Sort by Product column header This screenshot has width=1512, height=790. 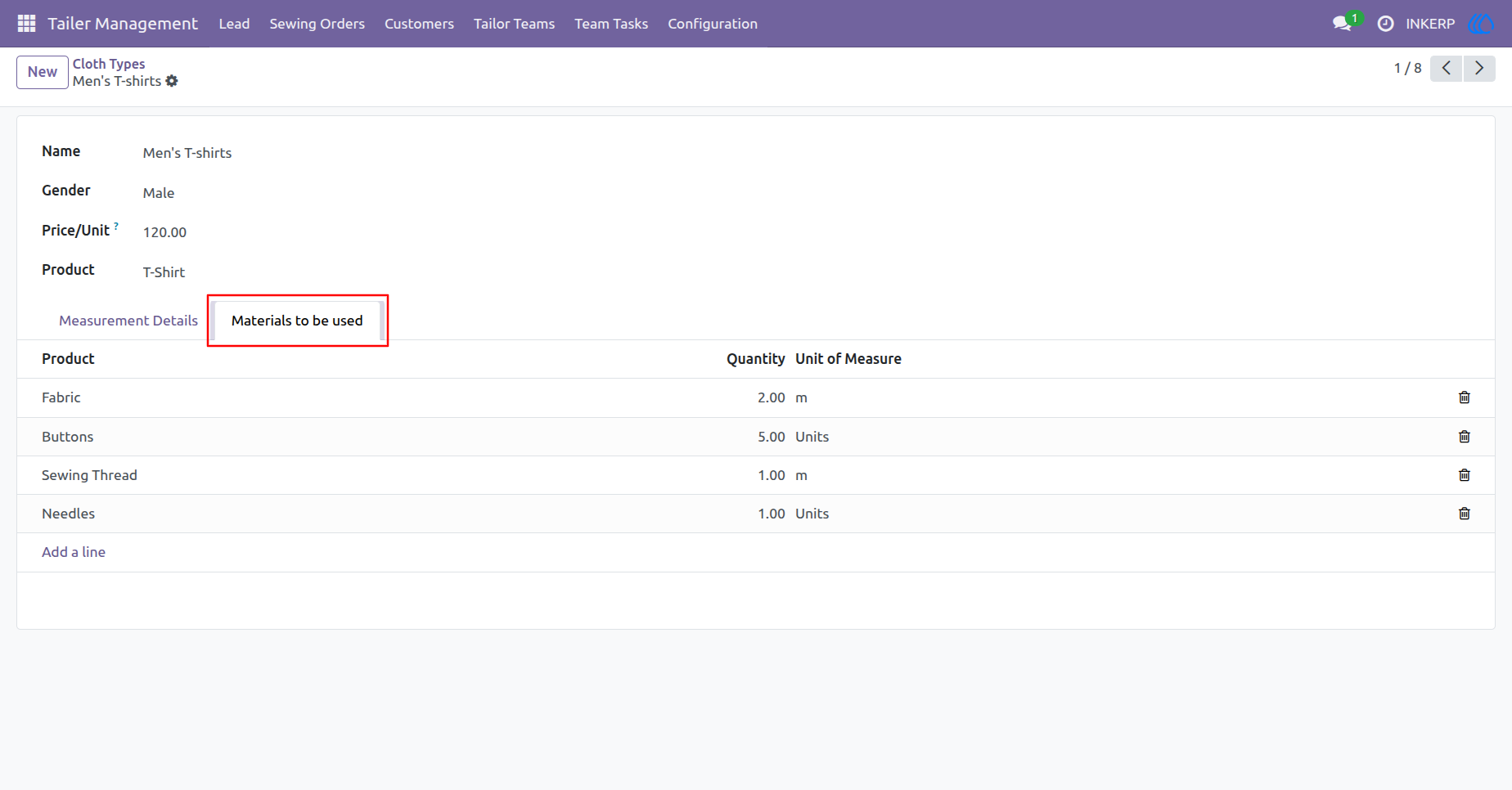pyautogui.click(x=68, y=359)
